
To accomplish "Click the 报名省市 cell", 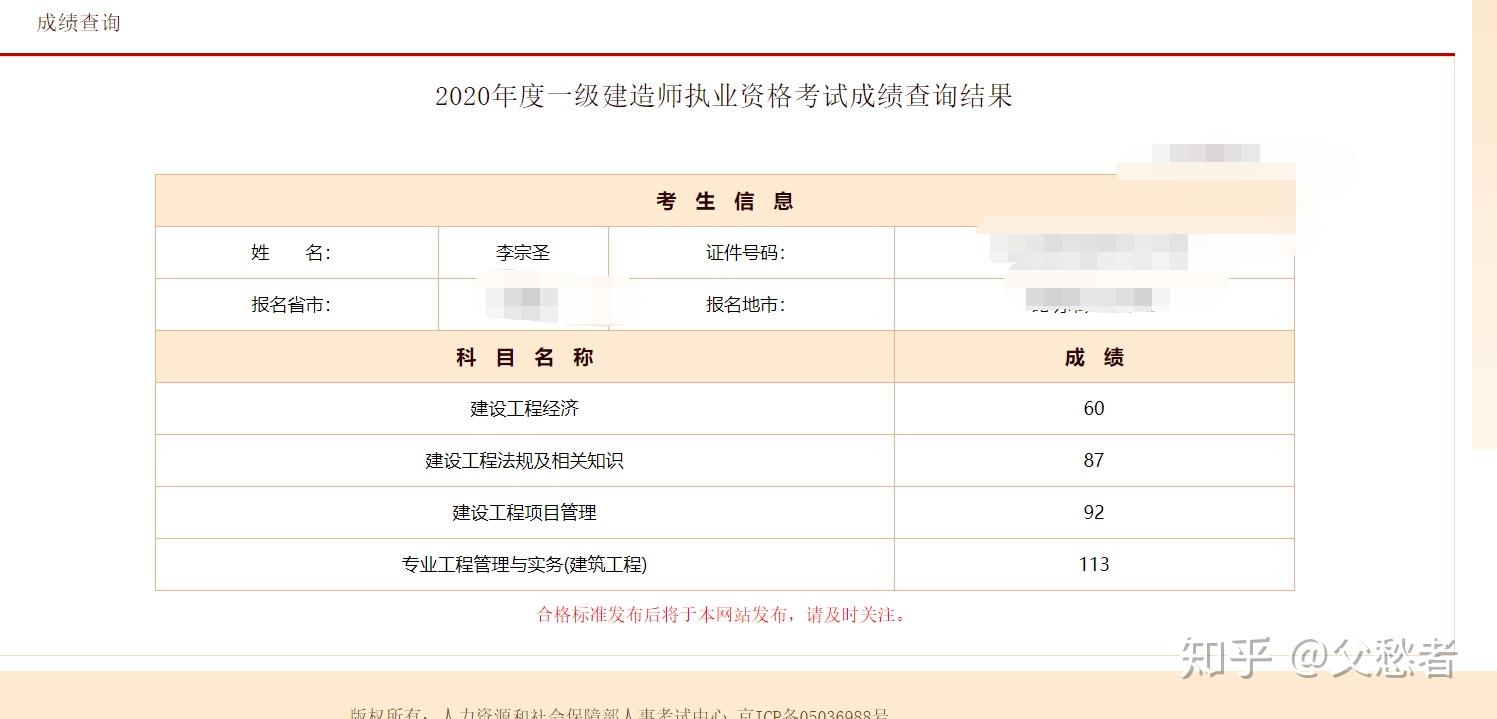I will coord(294,304).
